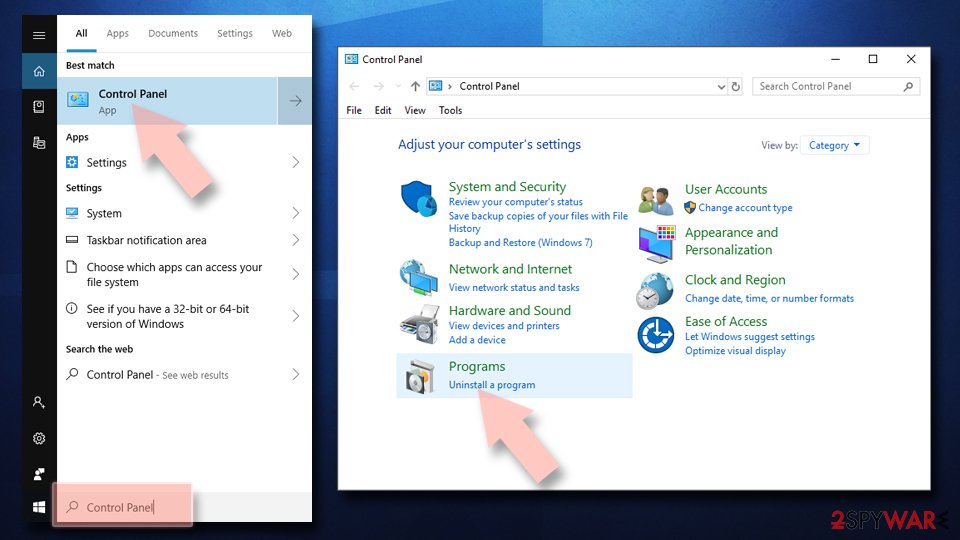Screen dimensions: 960x540
Task: Click Save backup copies with File History
Action: point(538,222)
